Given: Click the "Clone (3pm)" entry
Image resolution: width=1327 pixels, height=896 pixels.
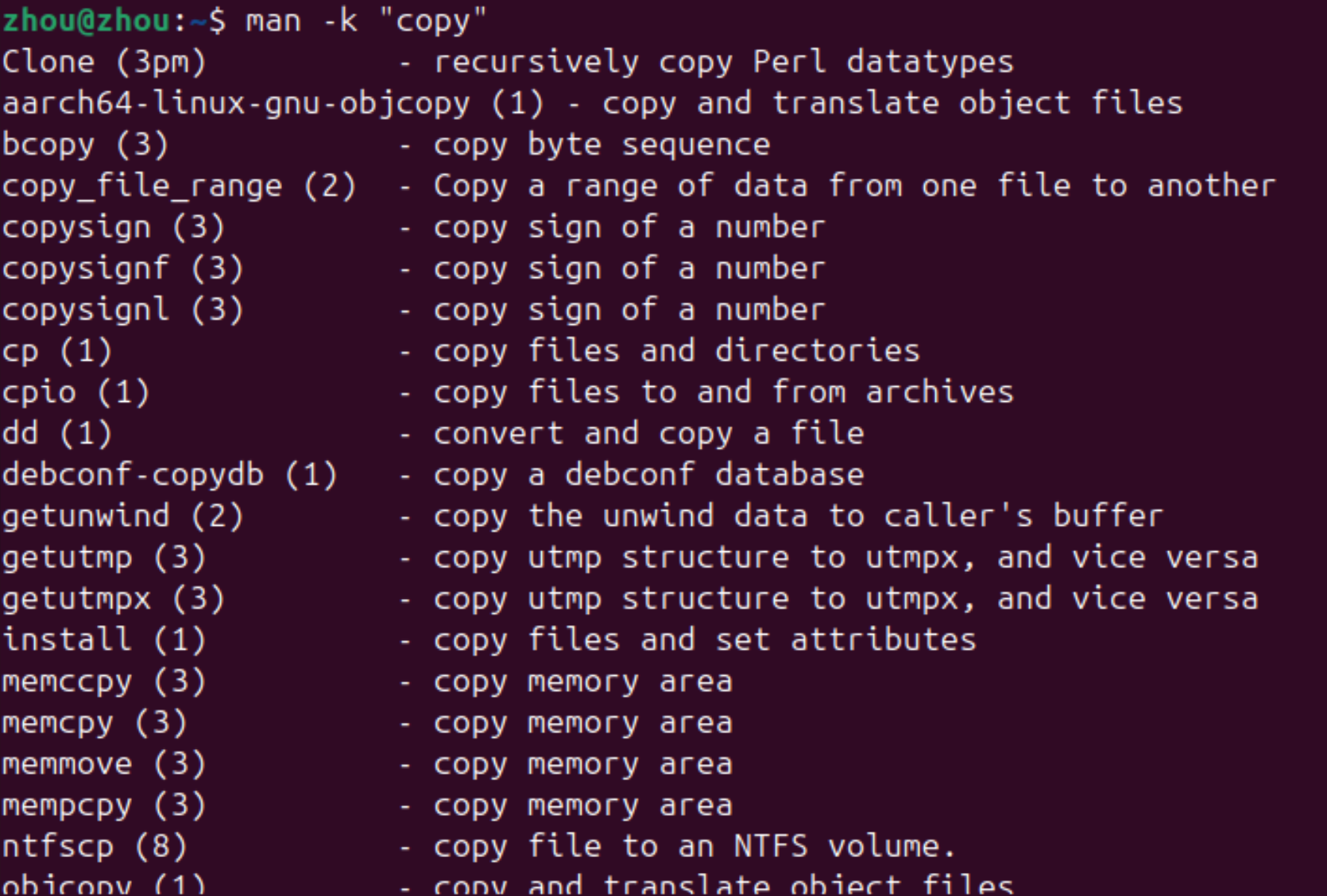Looking at the screenshot, I should pyautogui.click(x=104, y=62).
